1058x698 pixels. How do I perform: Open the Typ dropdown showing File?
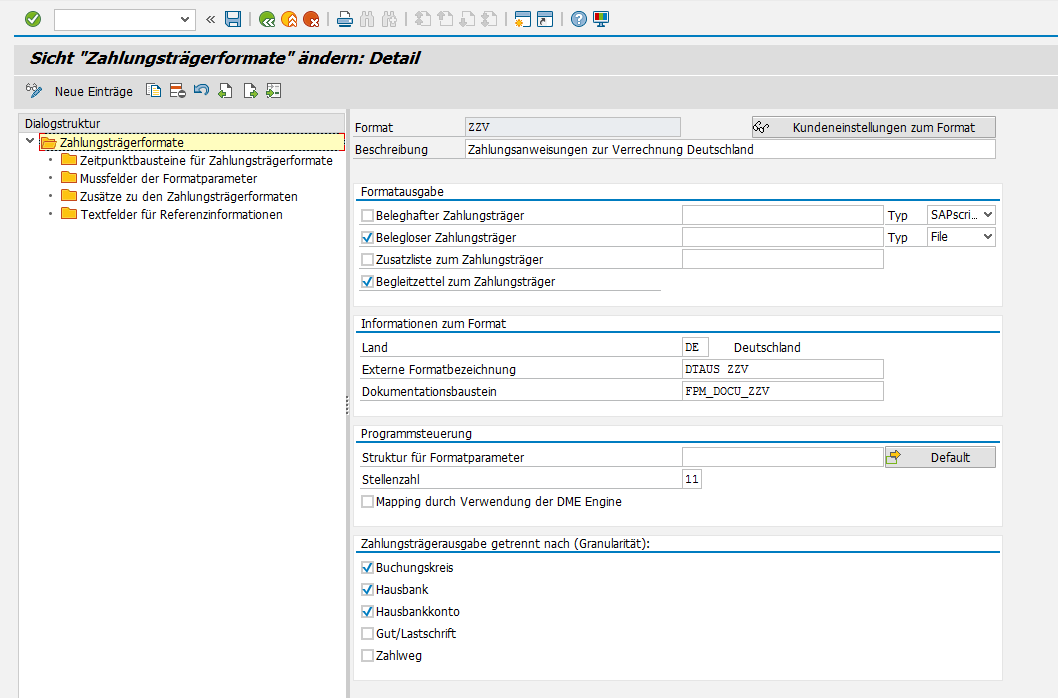[961, 237]
